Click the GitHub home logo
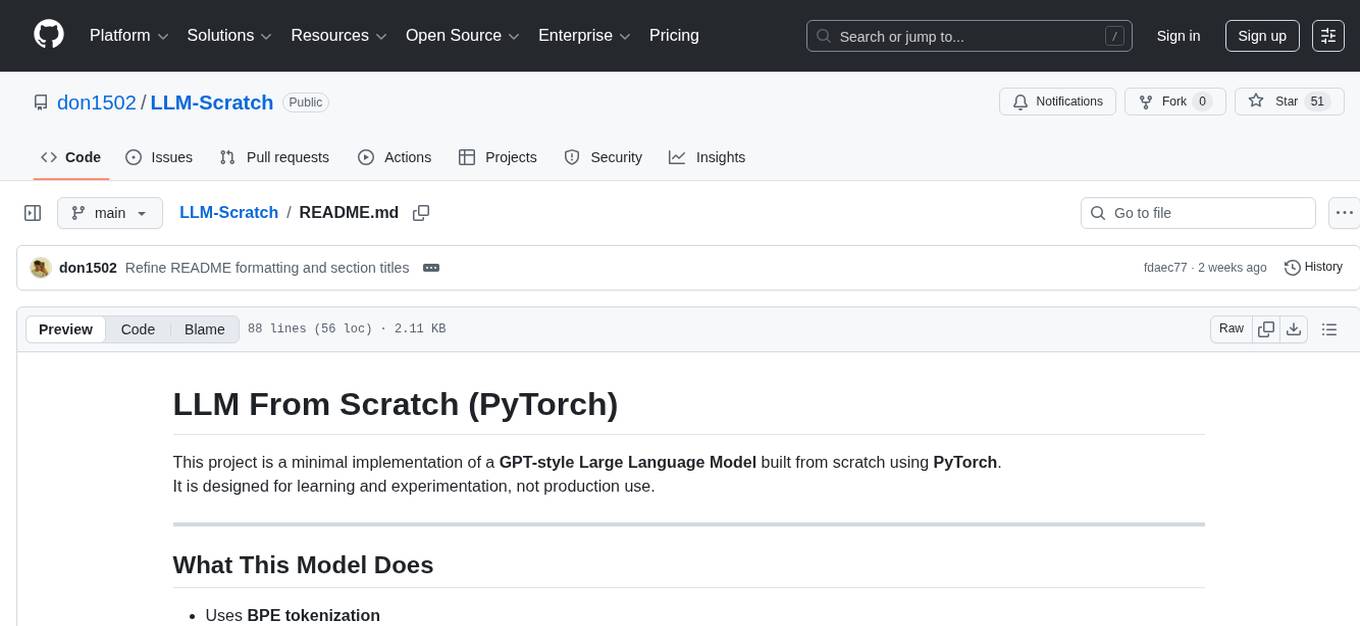Viewport: 1360px width, 626px height. (48, 35)
